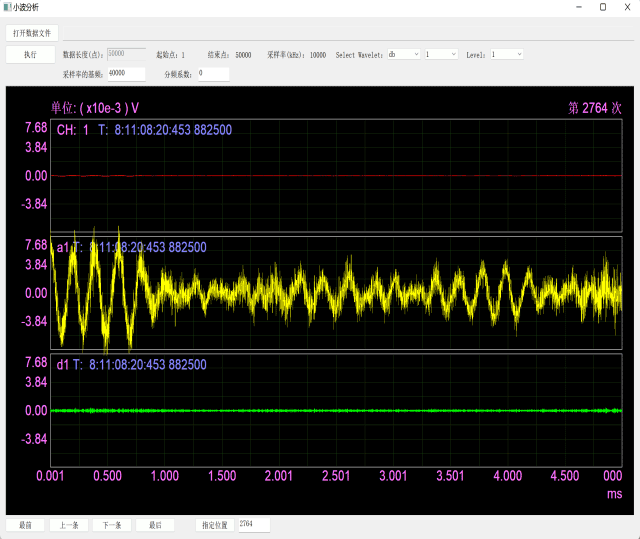640x539 pixels.
Task: Click the 第 2764 次 counter text
Action: tap(595, 108)
